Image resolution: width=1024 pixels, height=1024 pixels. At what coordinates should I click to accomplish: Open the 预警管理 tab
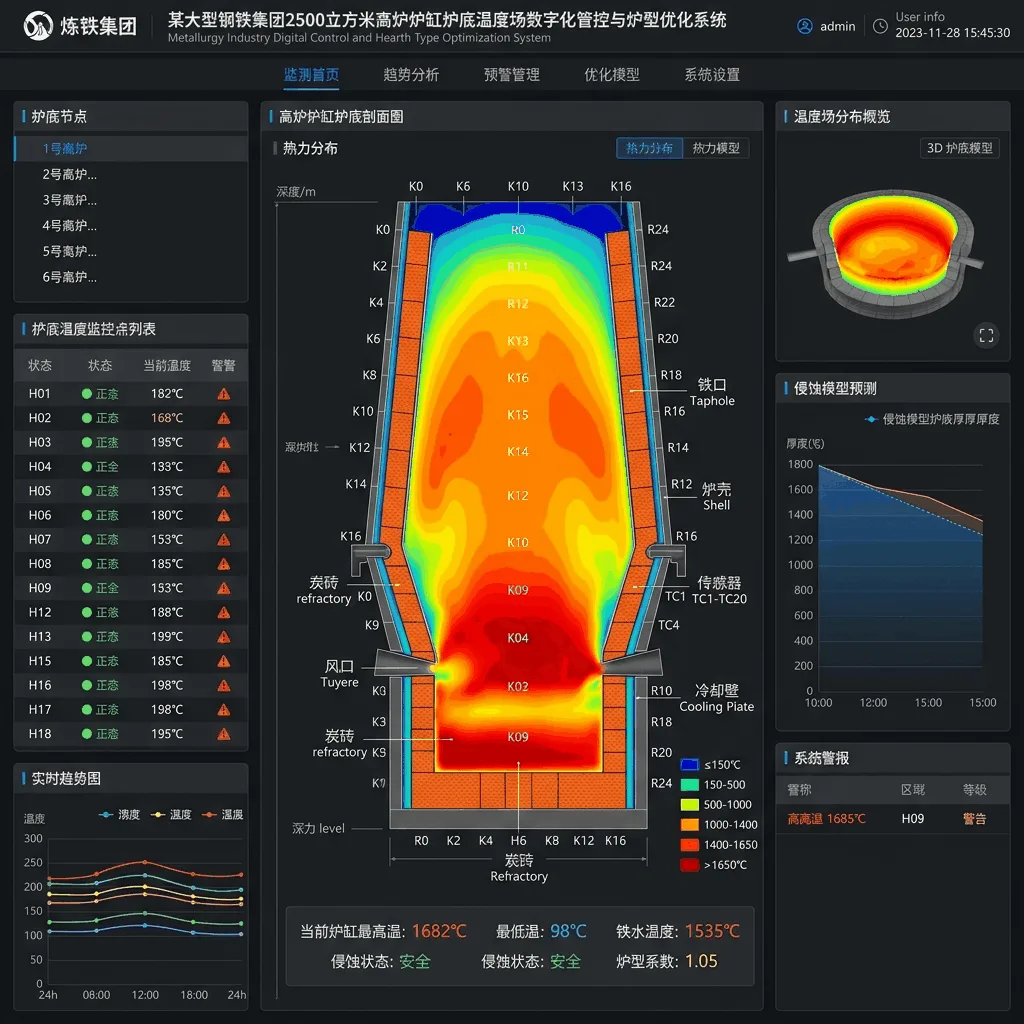point(512,74)
